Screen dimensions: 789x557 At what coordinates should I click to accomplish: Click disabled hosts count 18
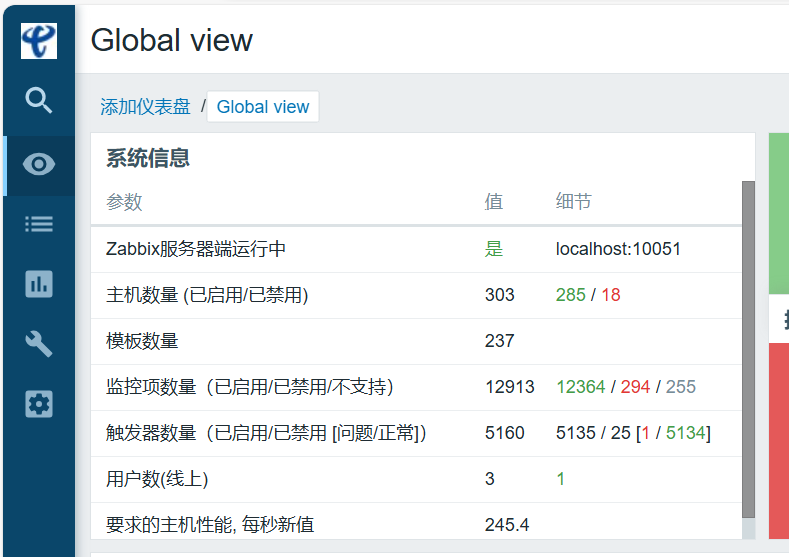click(610, 295)
